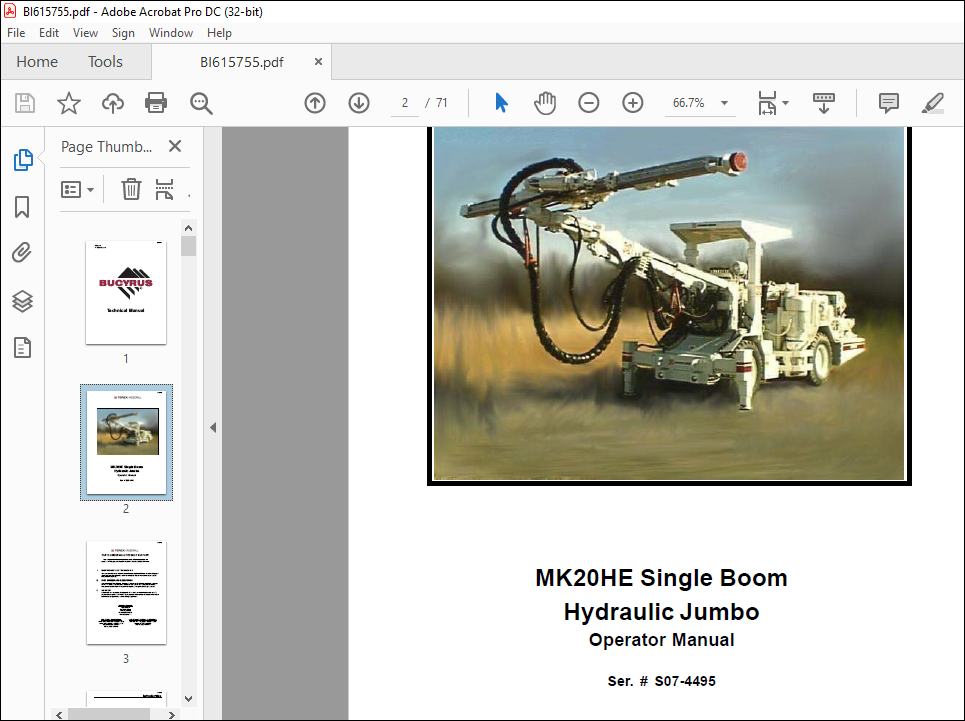The height and width of the screenshot is (721, 965).
Task: Click the scrolling mode toolbar icon
Action: [823, 103]
